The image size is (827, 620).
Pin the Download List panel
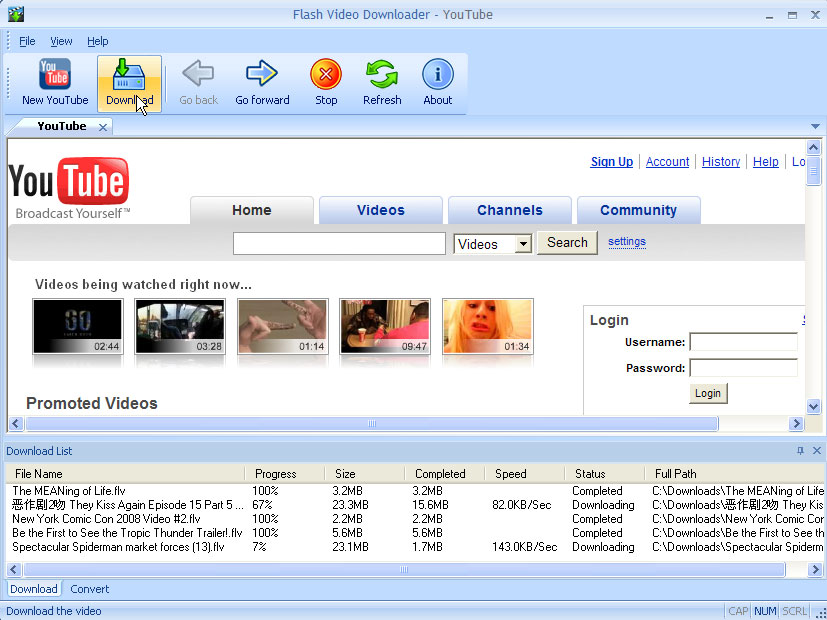pos(800,450)
